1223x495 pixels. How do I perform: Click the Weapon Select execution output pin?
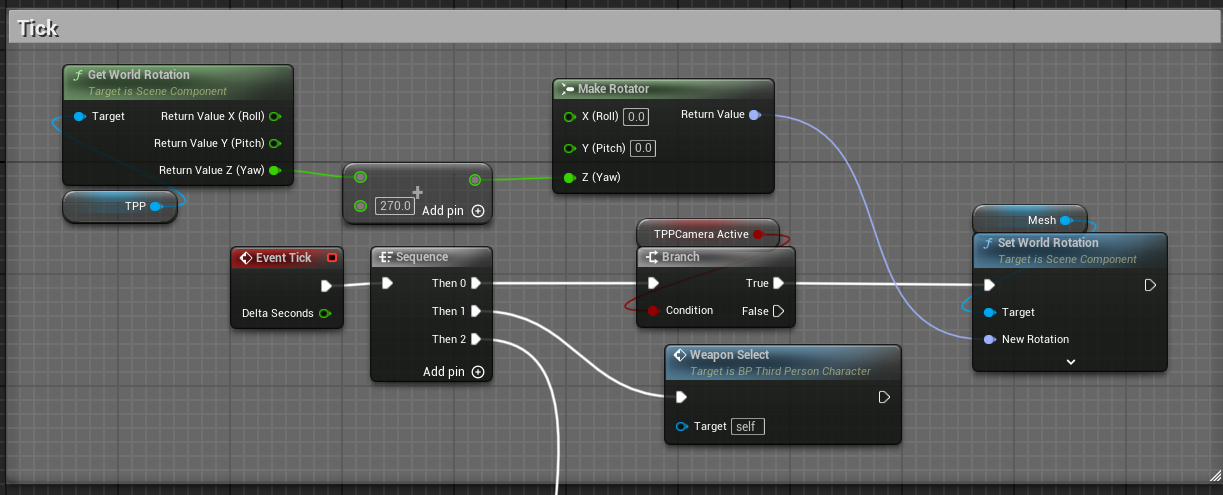(884, 397)
